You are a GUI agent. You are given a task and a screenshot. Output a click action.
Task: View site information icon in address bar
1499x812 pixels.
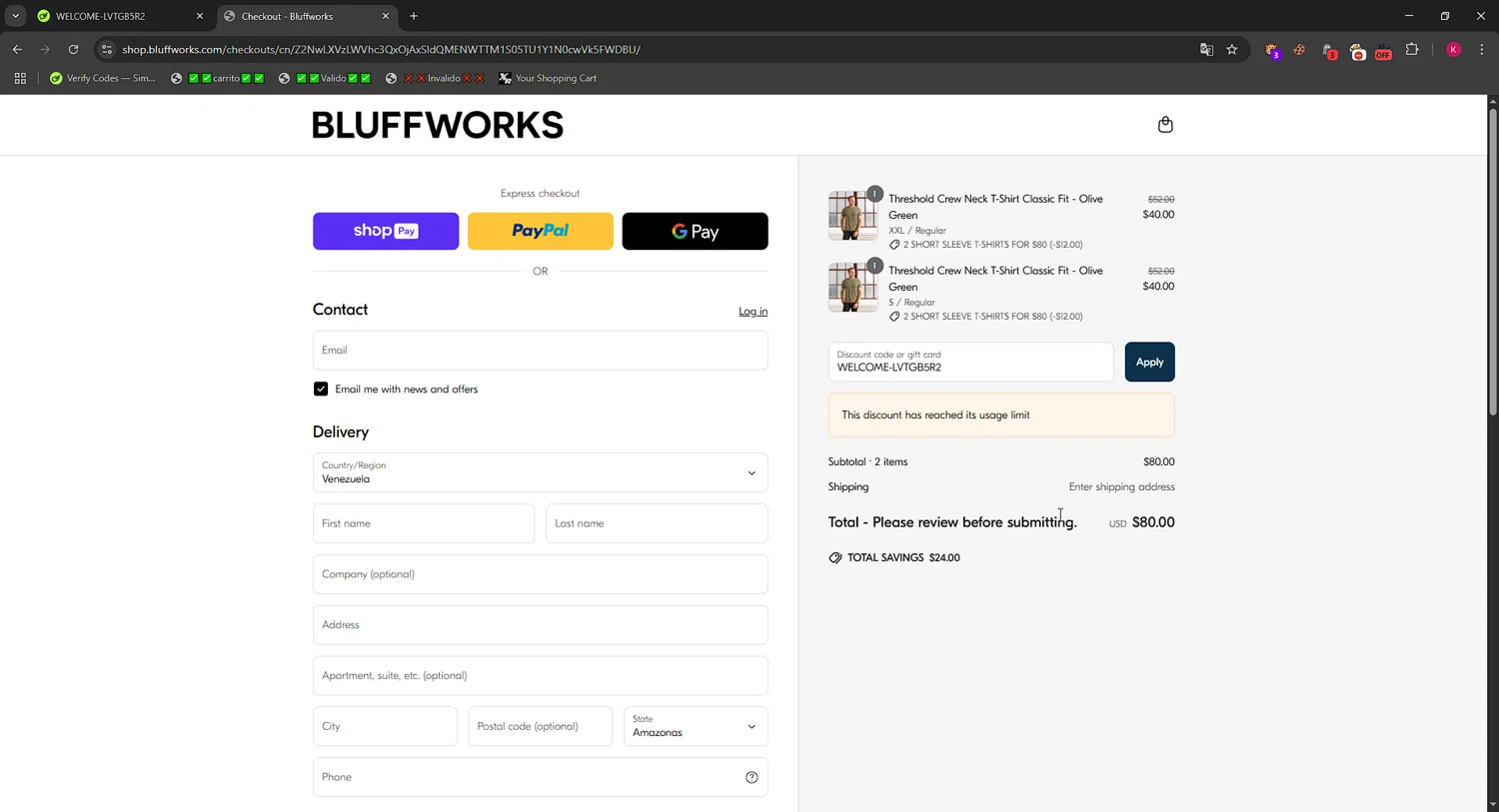pyautogui.click(x=107, y=49)
